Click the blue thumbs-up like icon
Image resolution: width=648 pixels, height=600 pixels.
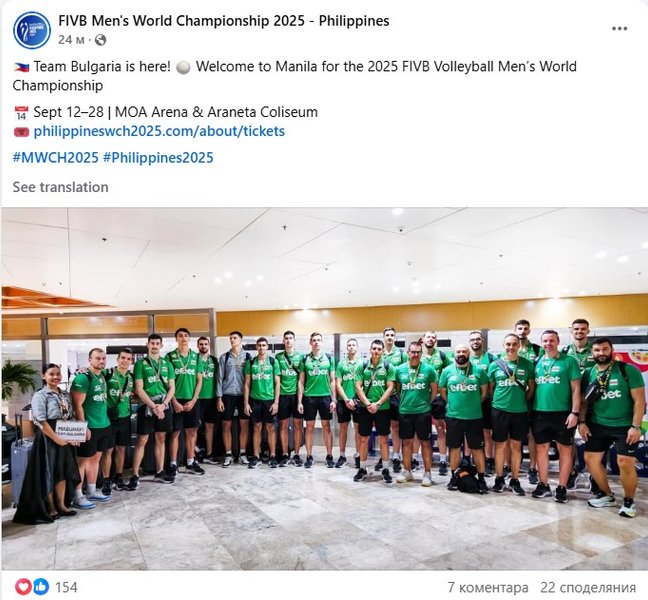click(41, 587)
